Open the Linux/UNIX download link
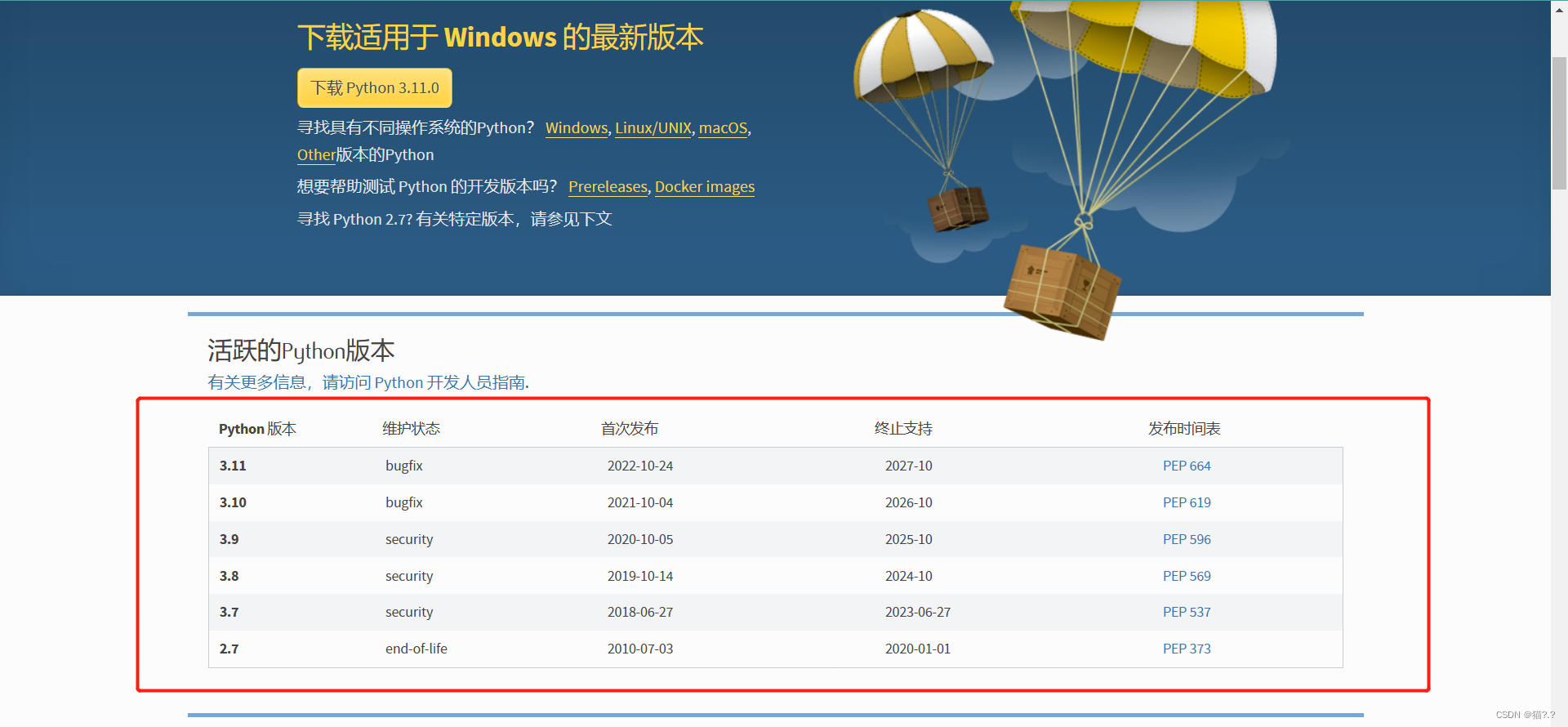The image size is (1568, 727). click(653, 128)
